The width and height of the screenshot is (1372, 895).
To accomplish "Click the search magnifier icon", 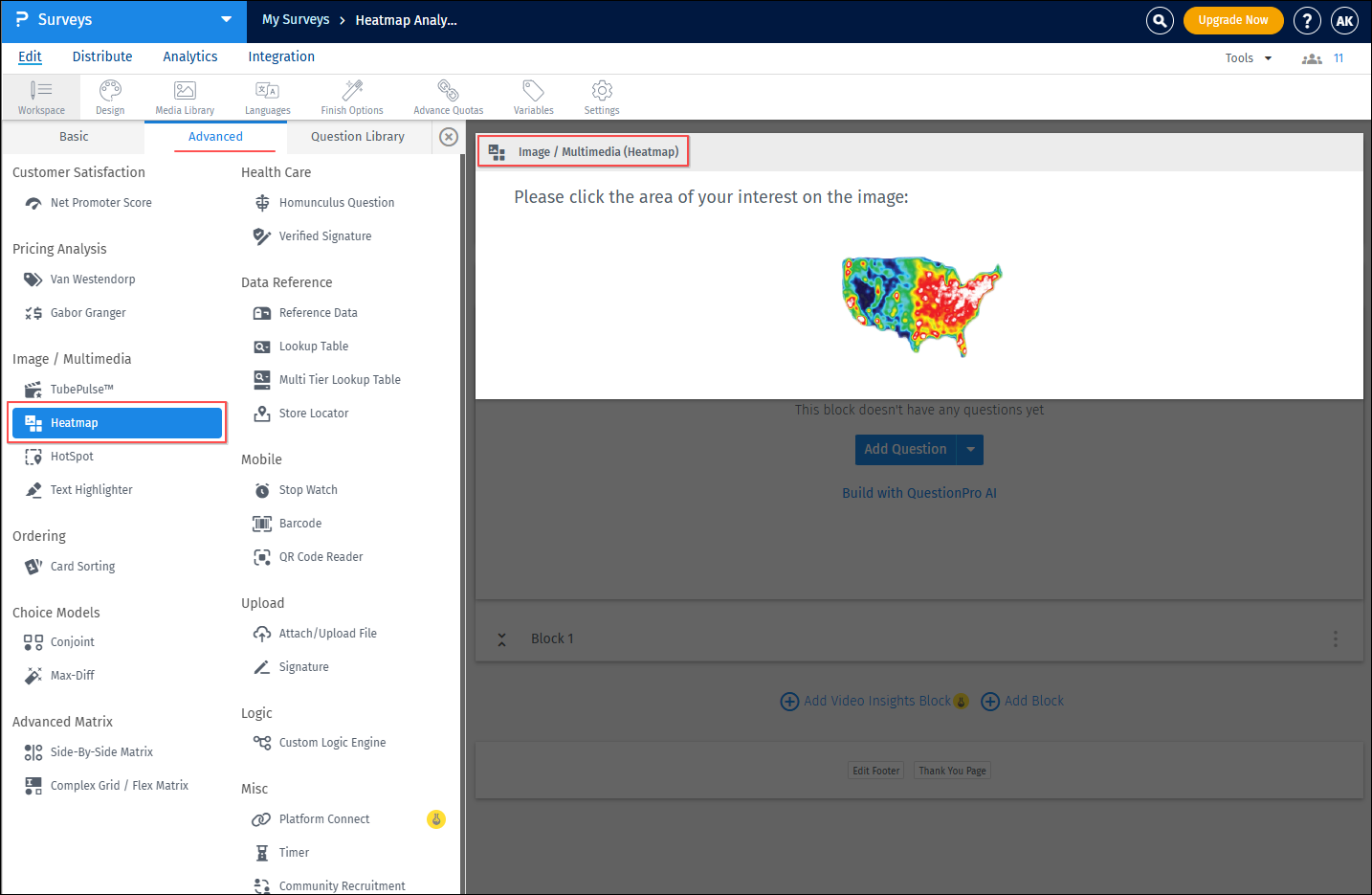I will [x=1160, y=20].
